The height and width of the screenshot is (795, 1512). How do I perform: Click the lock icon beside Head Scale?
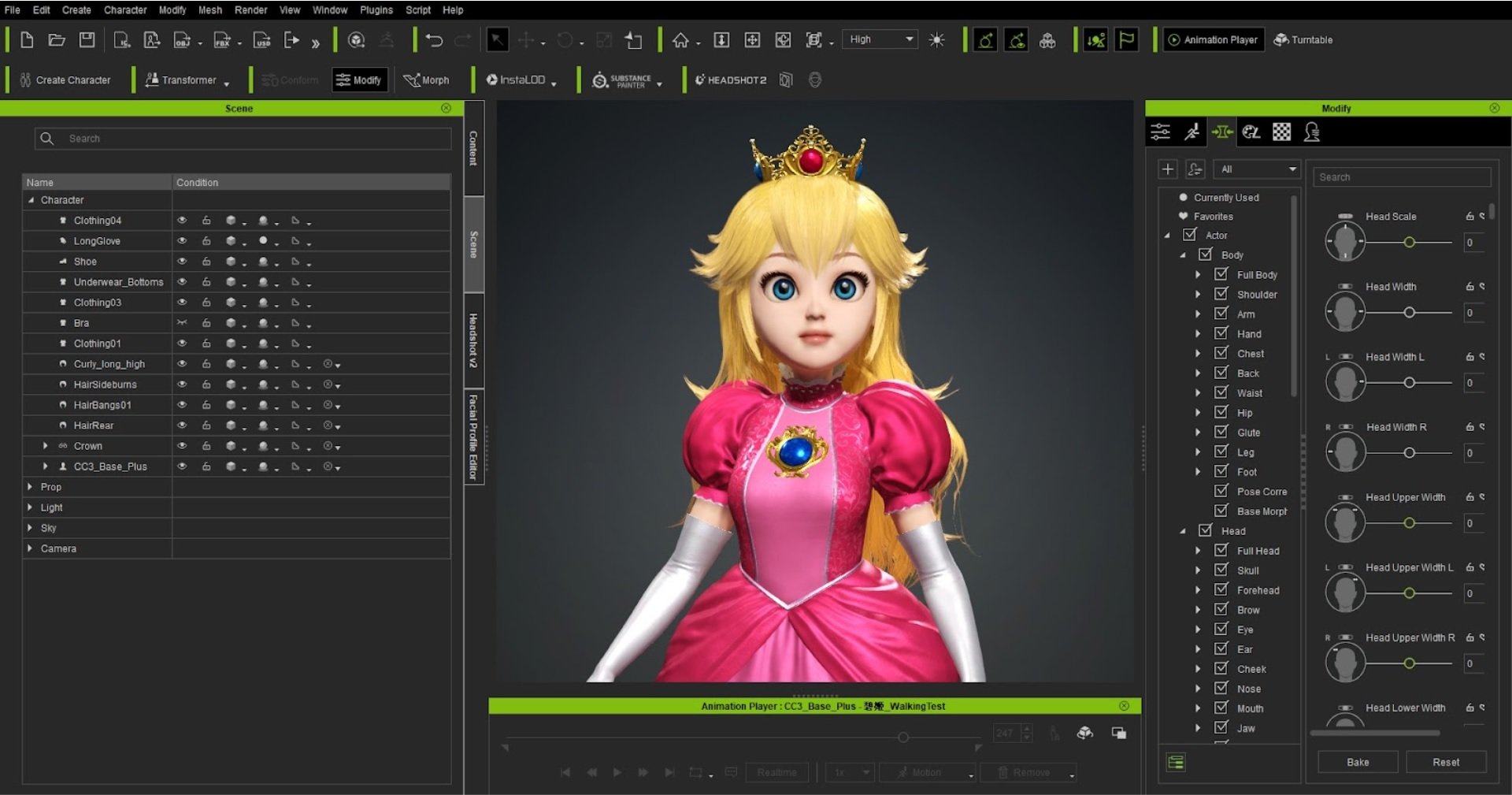(1469, 217)
